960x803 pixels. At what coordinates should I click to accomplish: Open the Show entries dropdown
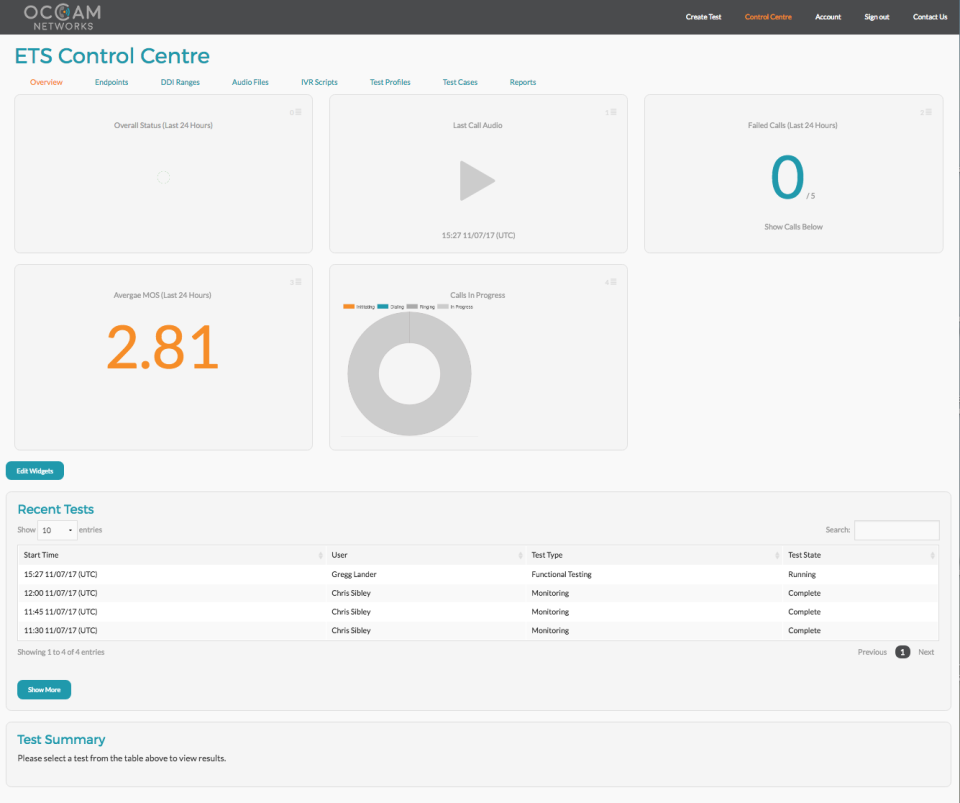(x=56, y=530)
